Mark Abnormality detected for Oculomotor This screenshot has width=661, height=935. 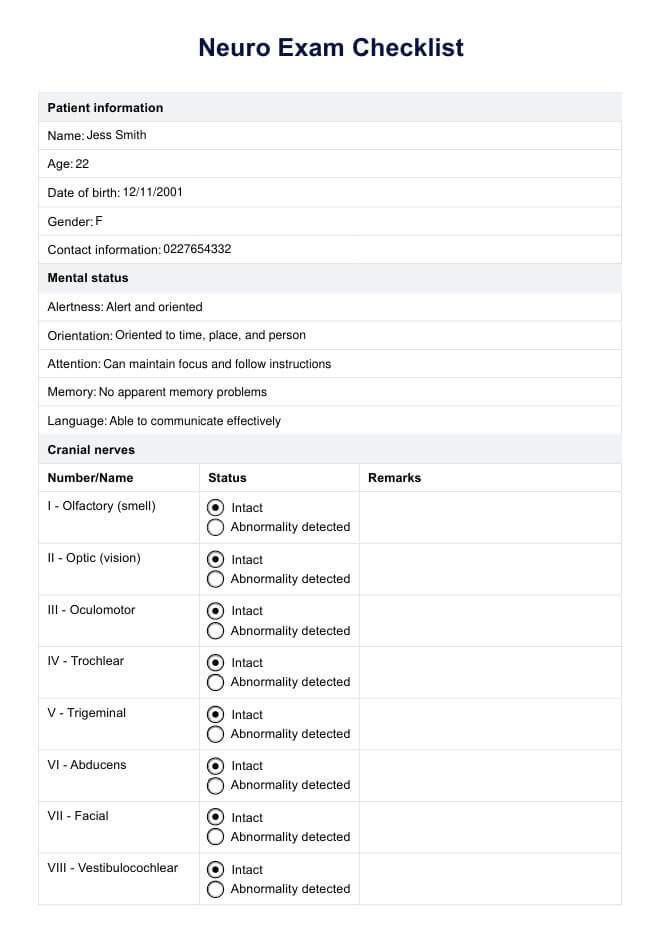pos(215,631)
